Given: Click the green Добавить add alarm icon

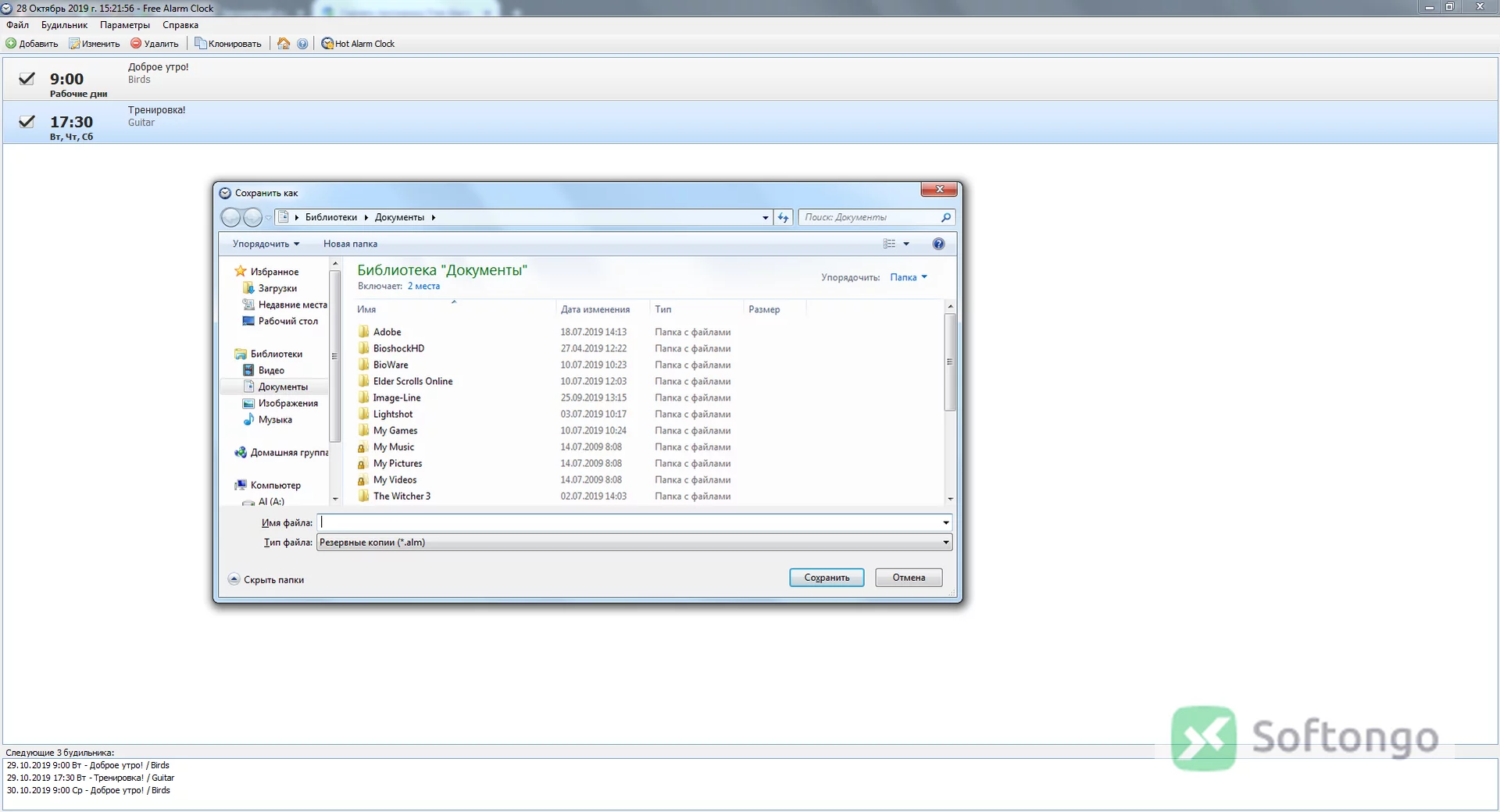Looking at the screenshot, I should point(11,44).
